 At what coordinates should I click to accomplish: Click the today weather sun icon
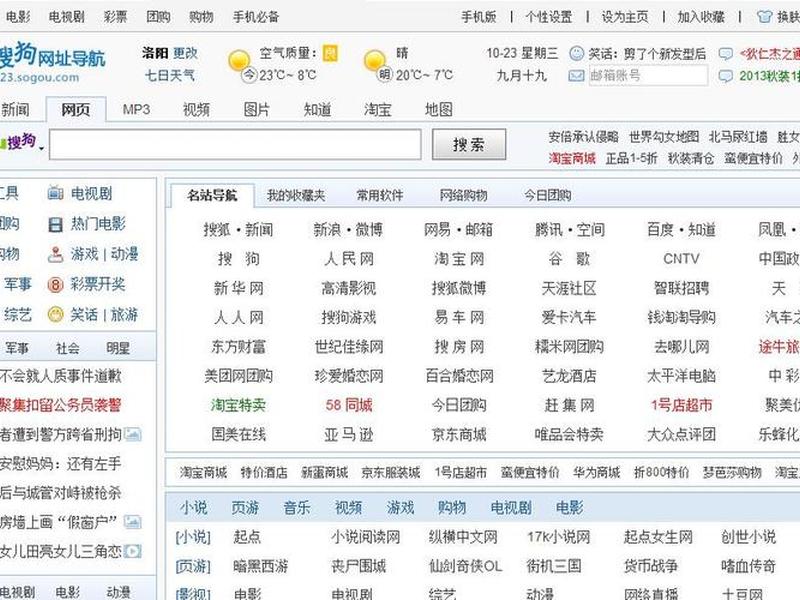coord(238,60)
